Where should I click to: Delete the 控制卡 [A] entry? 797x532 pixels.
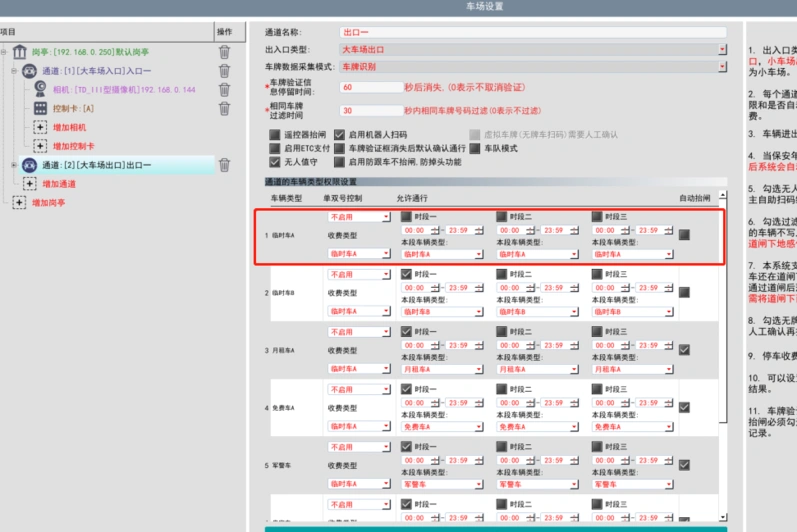click(x=224, y=108)
